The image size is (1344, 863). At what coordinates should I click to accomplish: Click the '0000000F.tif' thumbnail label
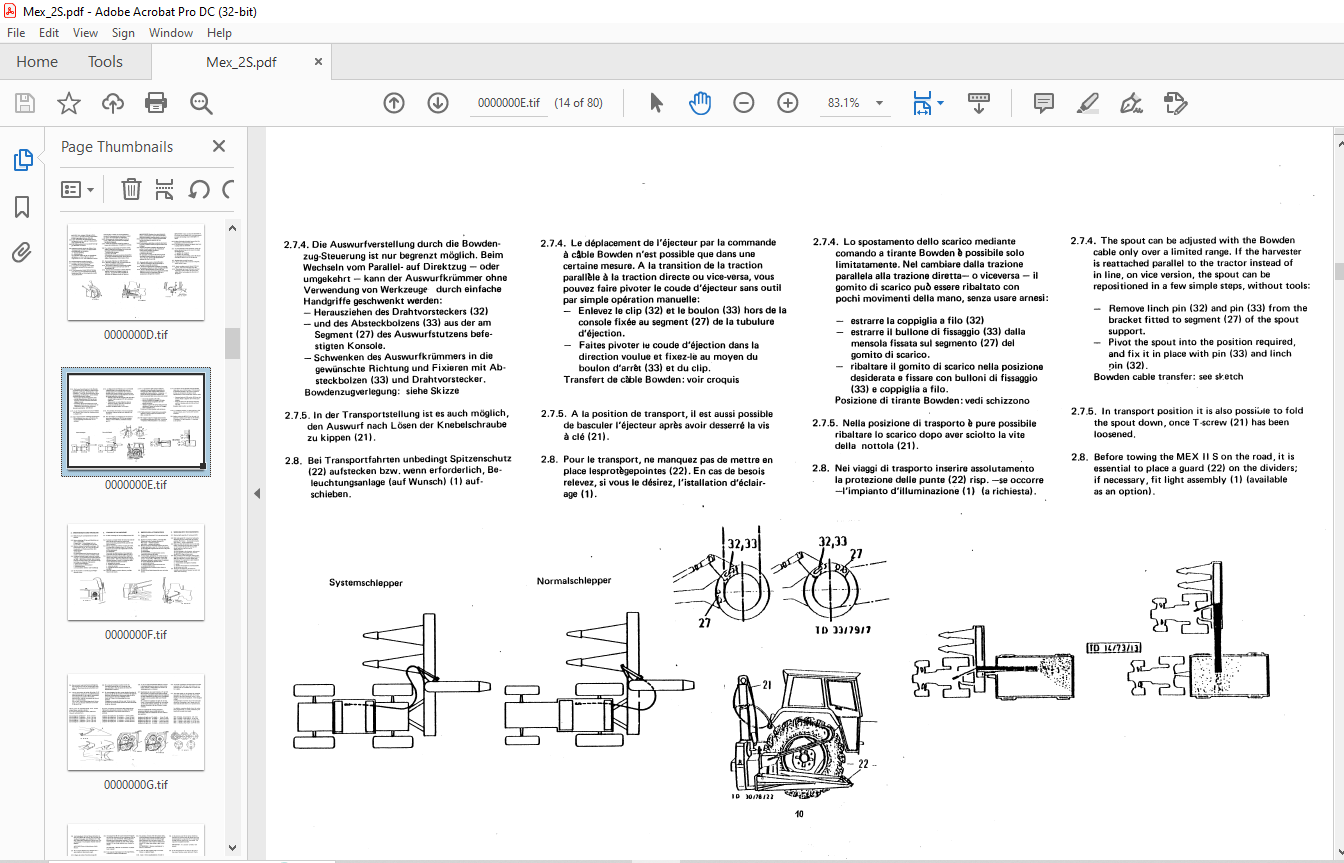[x=136, y=635]
